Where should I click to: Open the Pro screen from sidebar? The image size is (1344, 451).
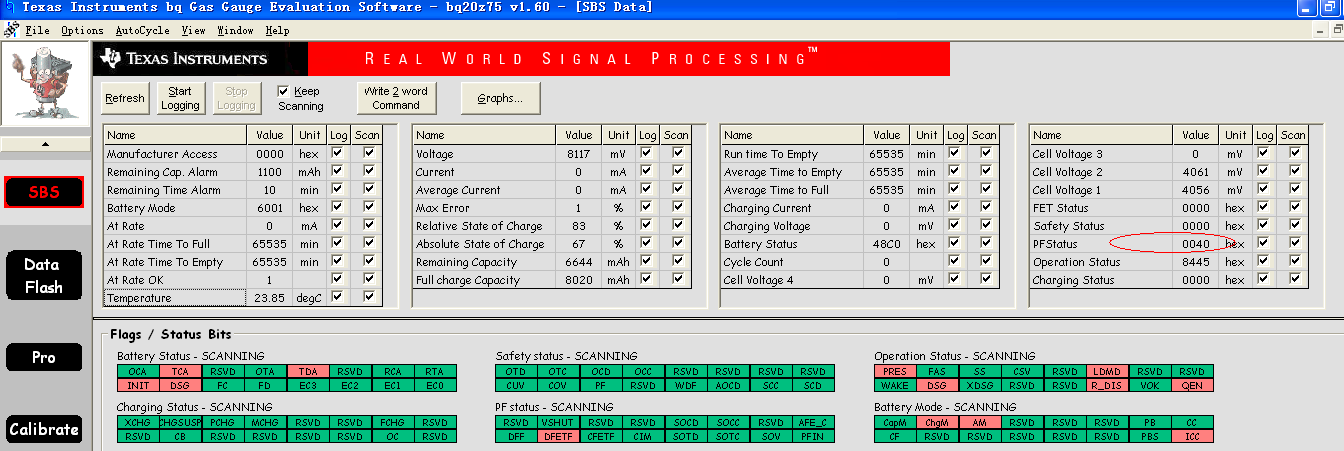coord(44,357)
